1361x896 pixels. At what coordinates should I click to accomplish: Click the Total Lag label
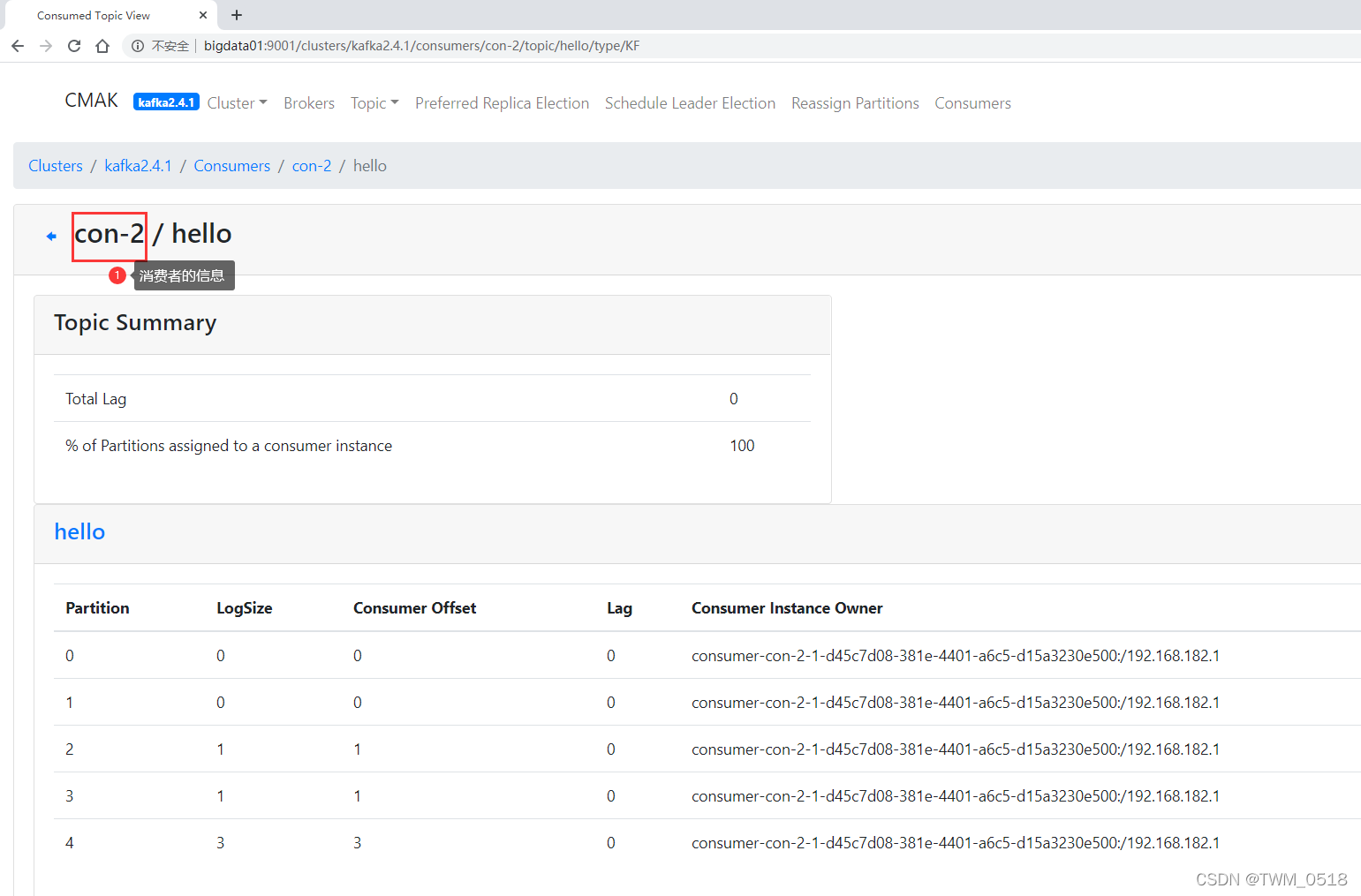95,399
